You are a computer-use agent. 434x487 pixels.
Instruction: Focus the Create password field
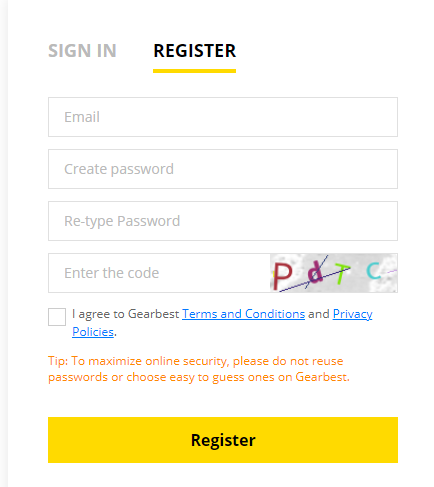click(223, 169)
